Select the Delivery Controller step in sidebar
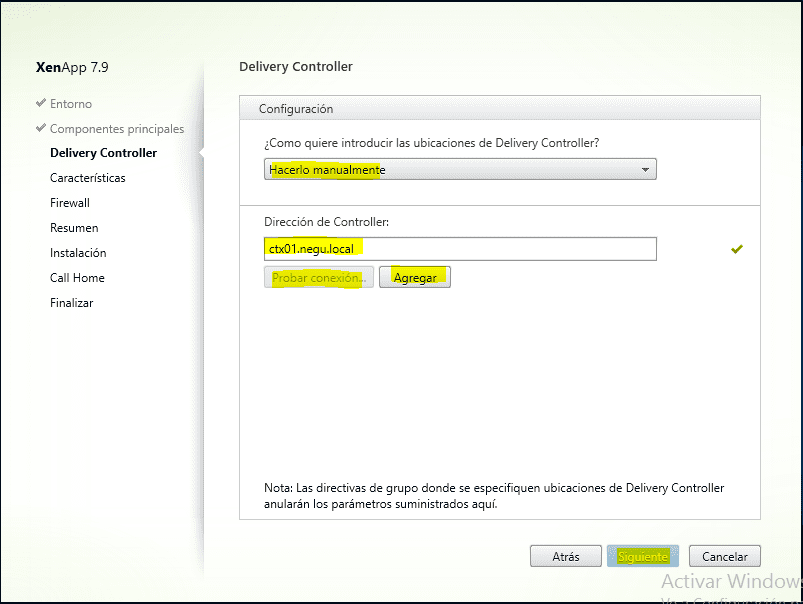803x604 pixels. pyautogui.click(x=103, y=153)
